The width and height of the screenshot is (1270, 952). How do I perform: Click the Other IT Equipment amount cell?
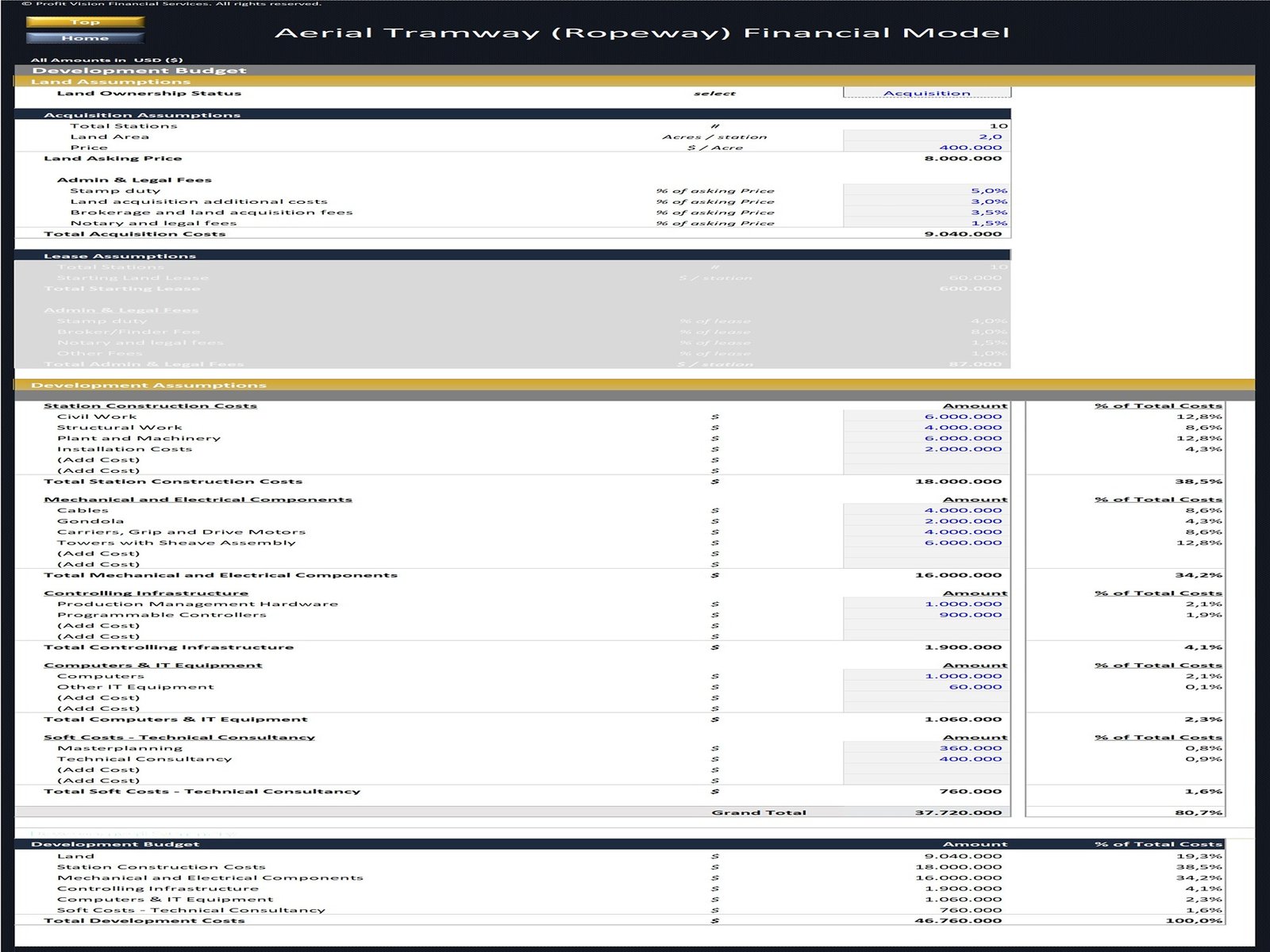coord(926,687)
